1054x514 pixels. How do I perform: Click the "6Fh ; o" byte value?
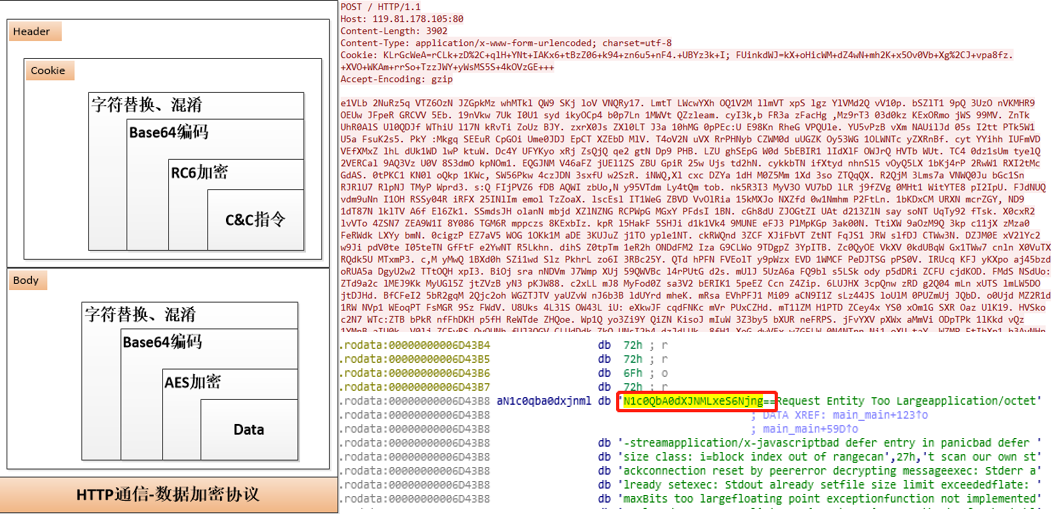[644, 373]
